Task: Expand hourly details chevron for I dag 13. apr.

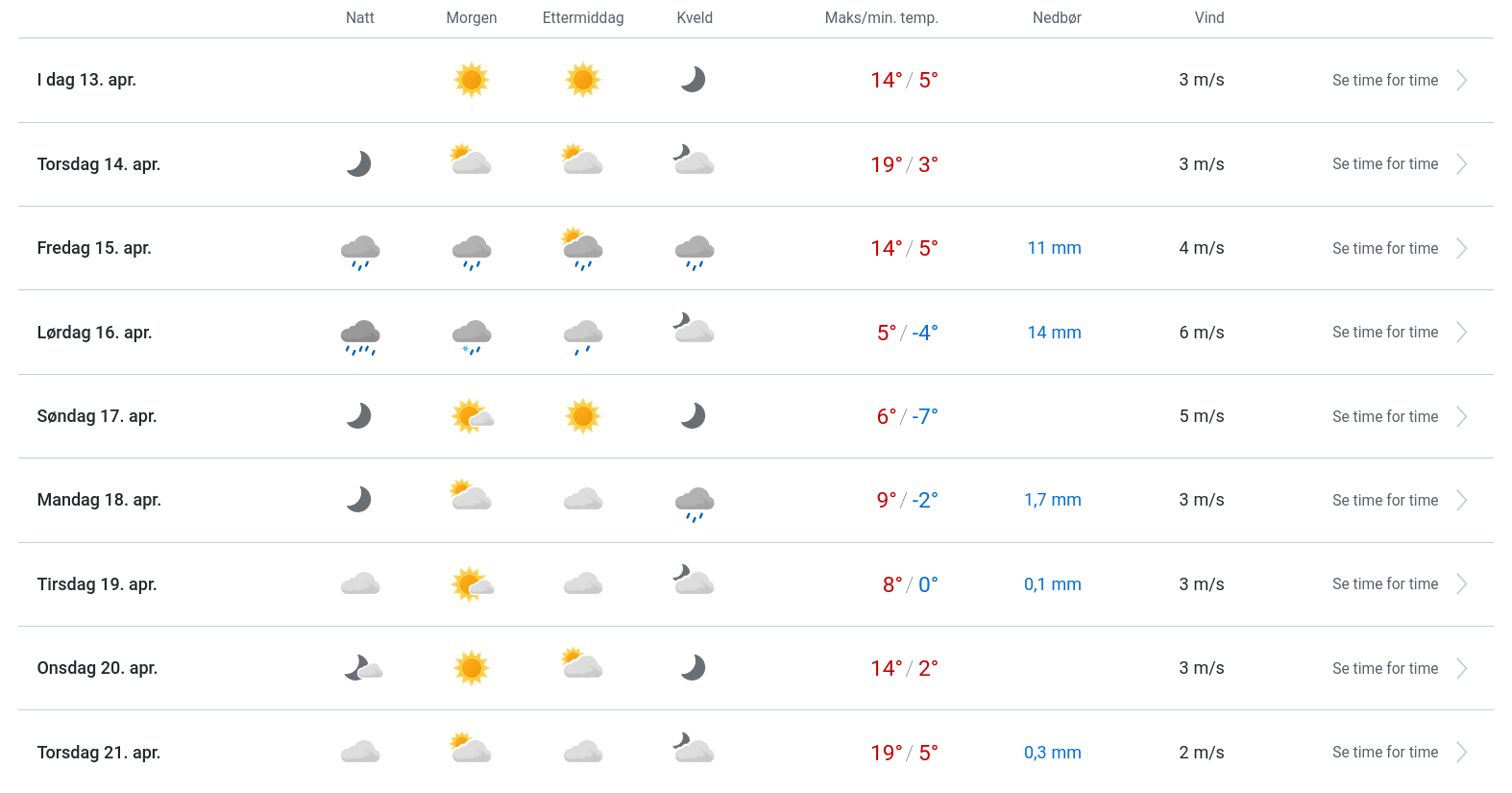Action: 1461,81
